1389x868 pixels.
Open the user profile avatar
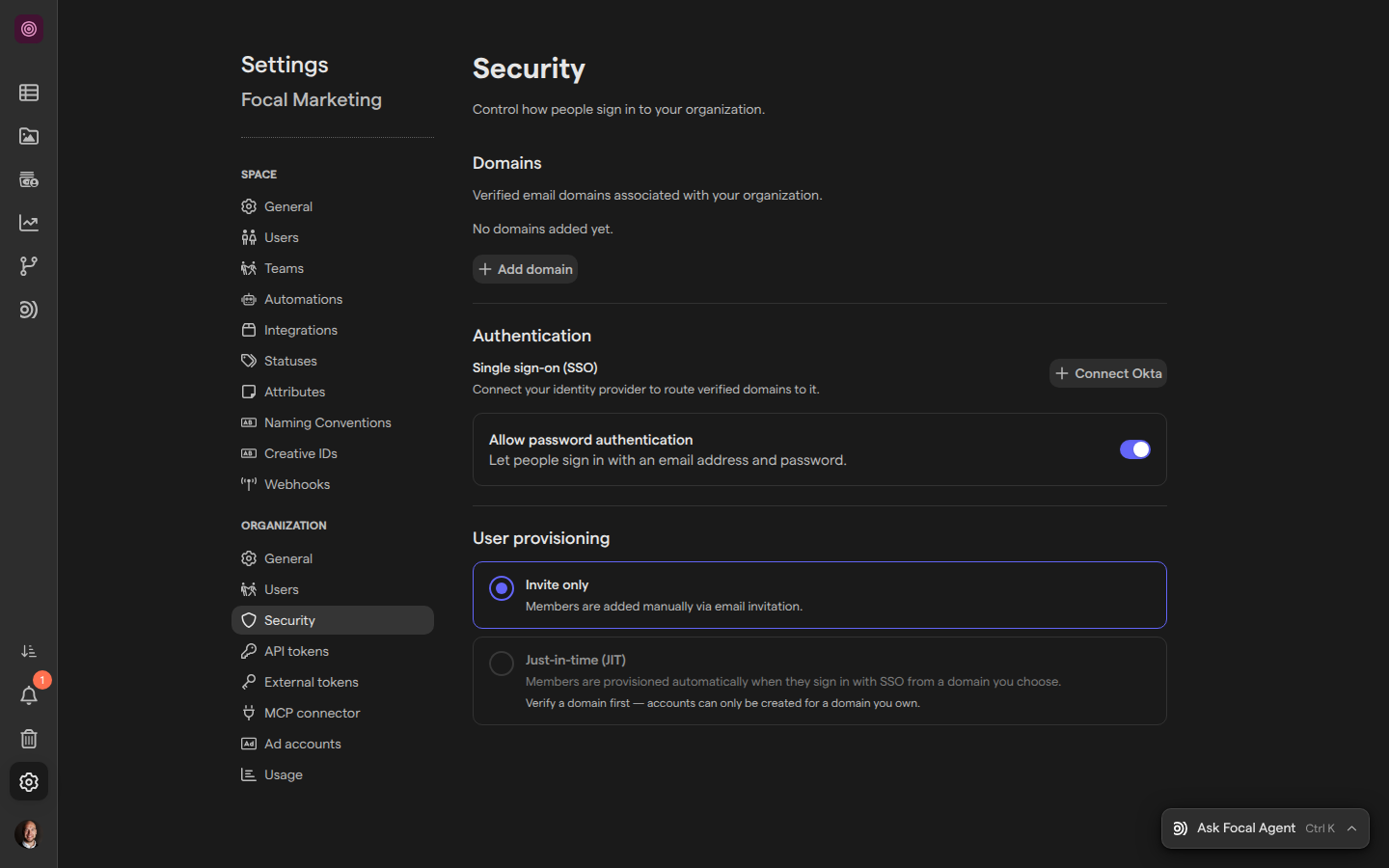point(29,834)
